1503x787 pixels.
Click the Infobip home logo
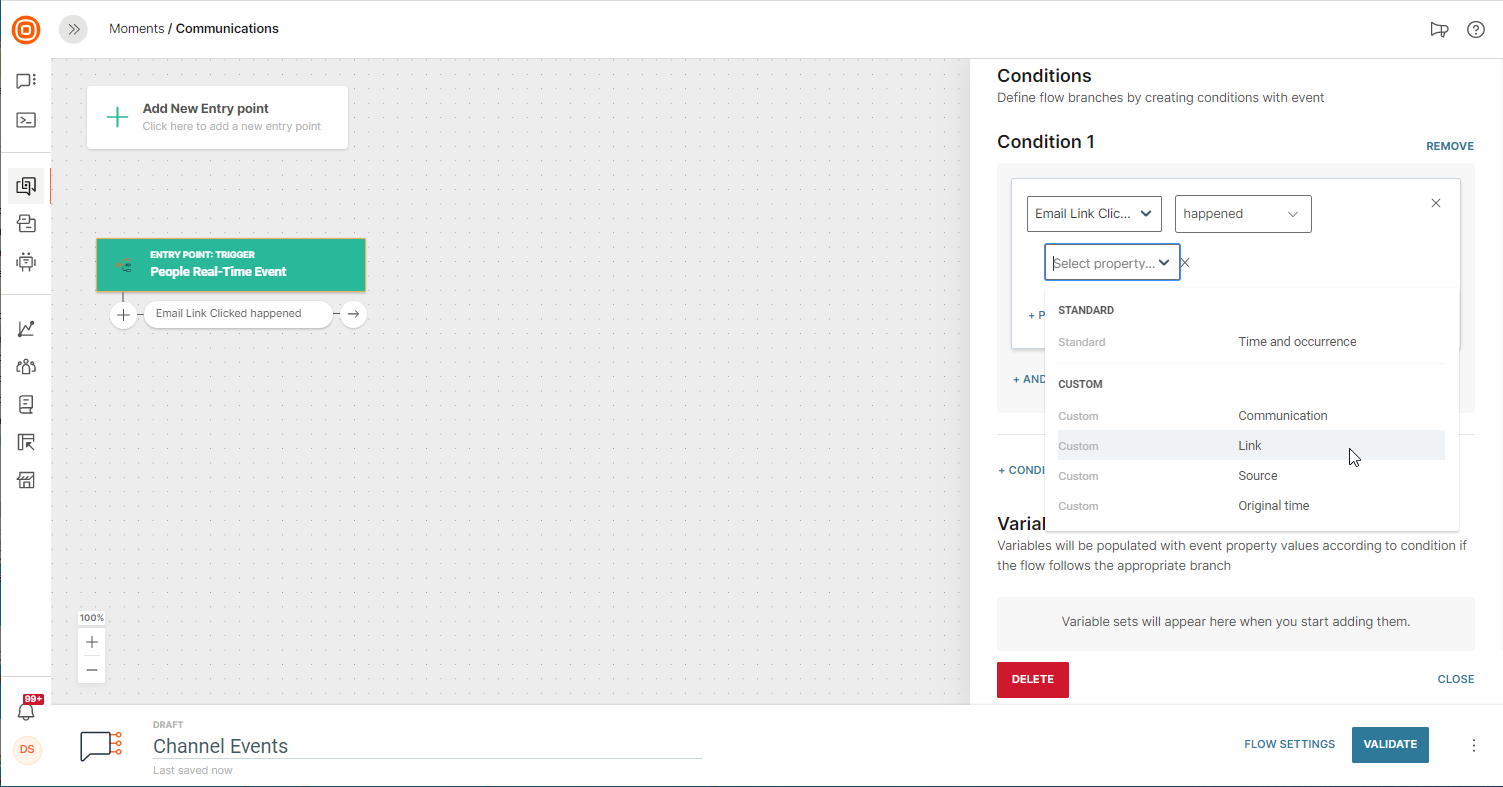click(x=26, y=29)
